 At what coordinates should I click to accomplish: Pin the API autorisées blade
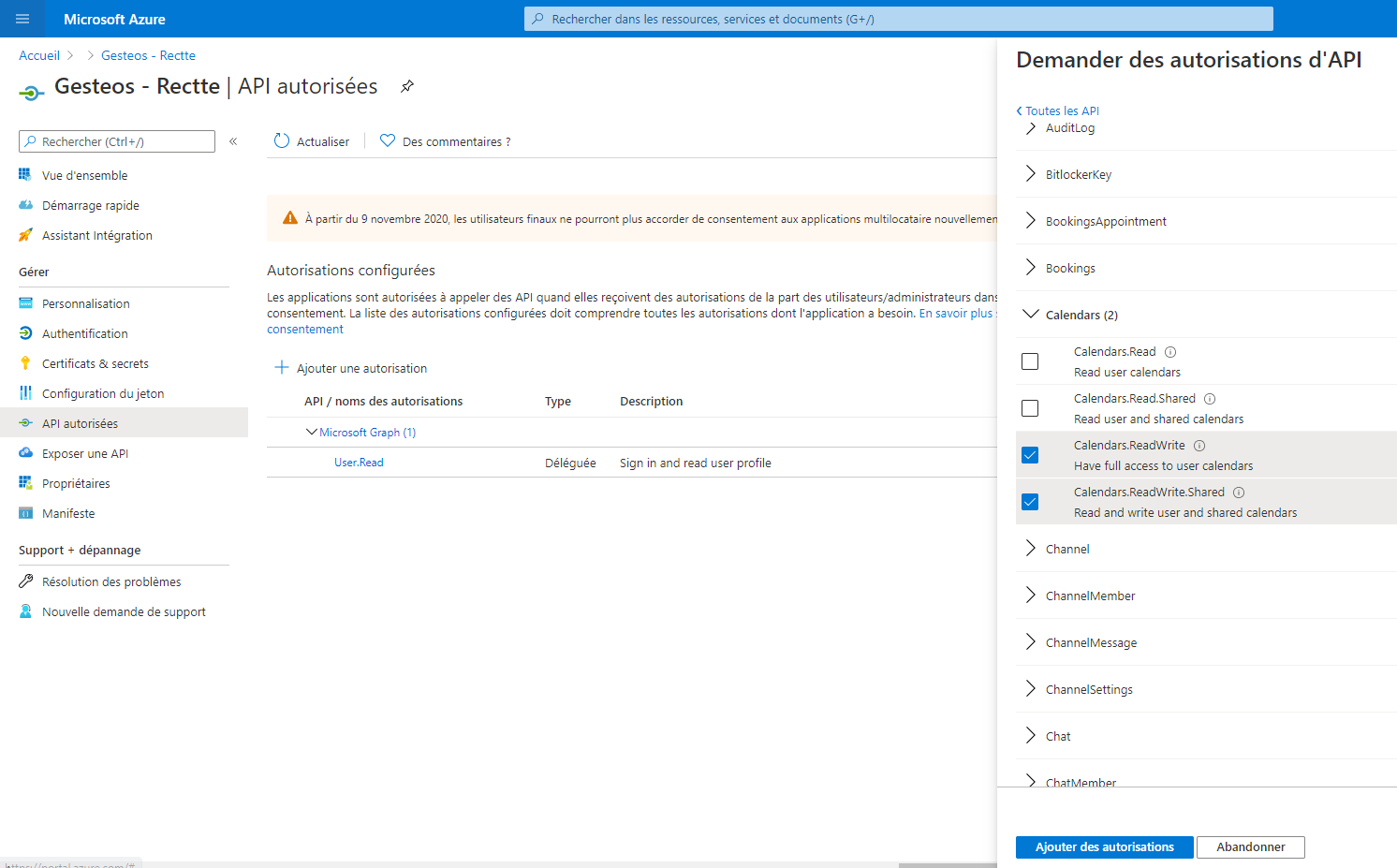[407, 86]
